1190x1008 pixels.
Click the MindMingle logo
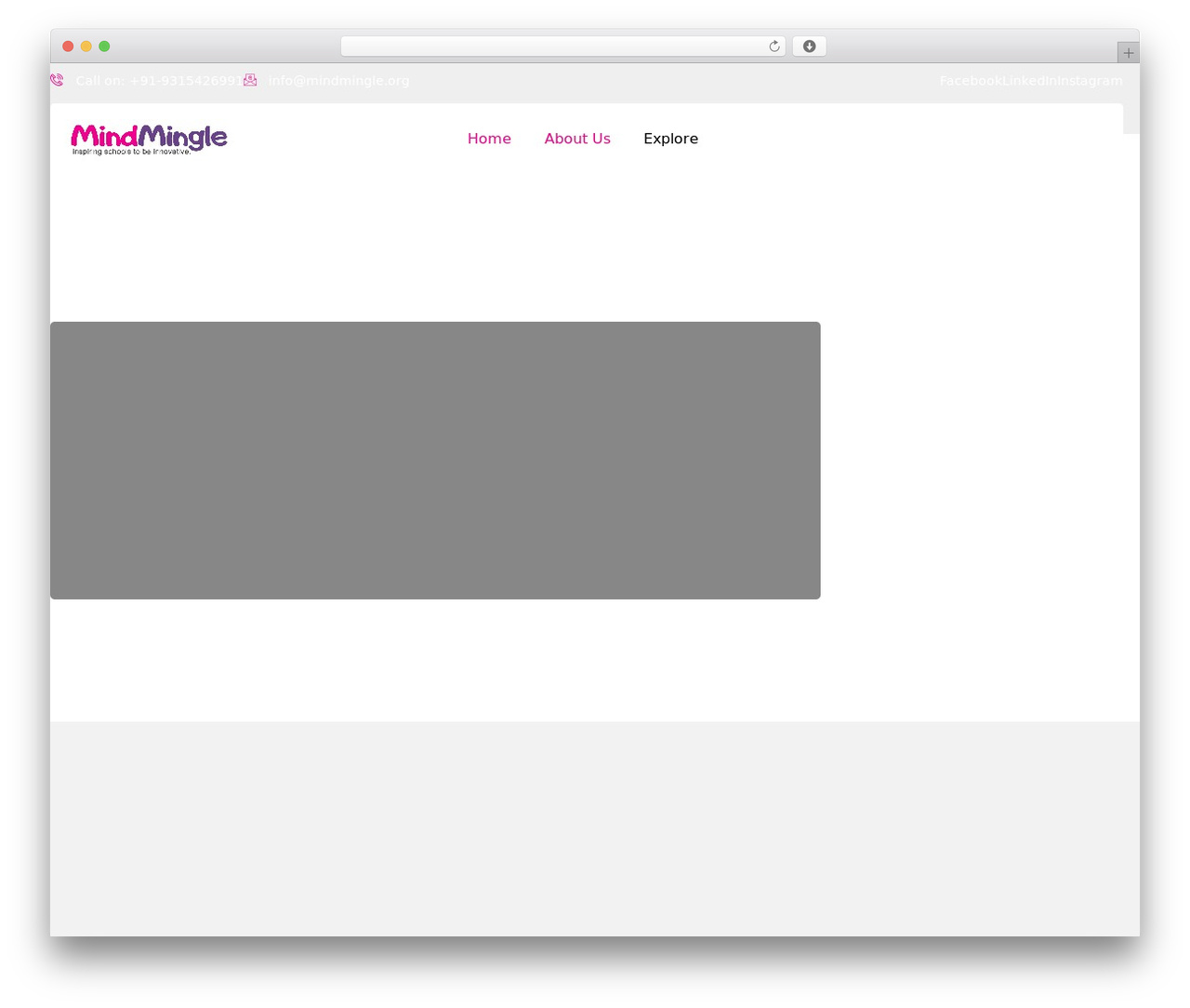[149, 139]
